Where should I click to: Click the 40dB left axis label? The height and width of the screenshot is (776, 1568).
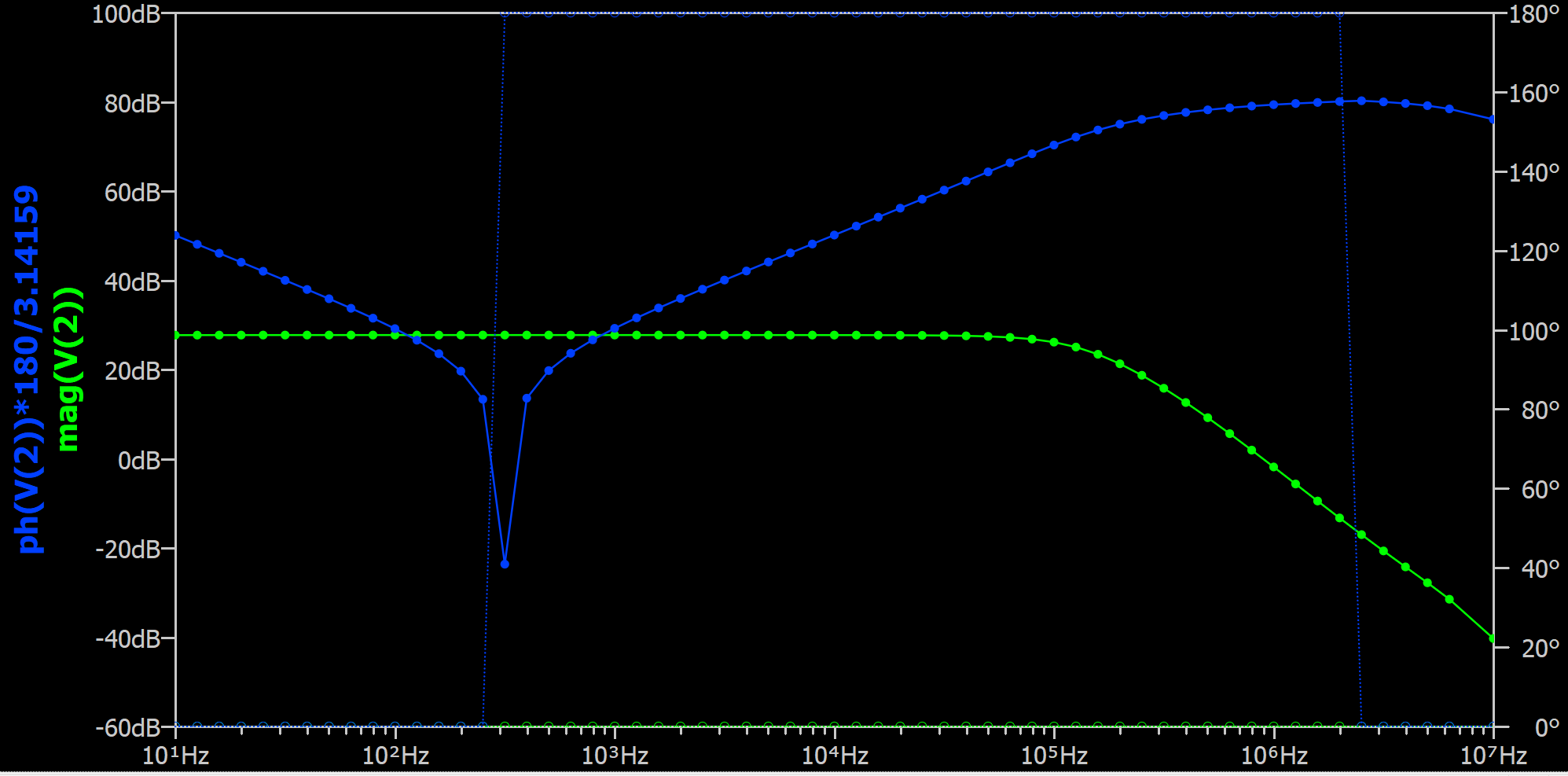pos(132,281)
